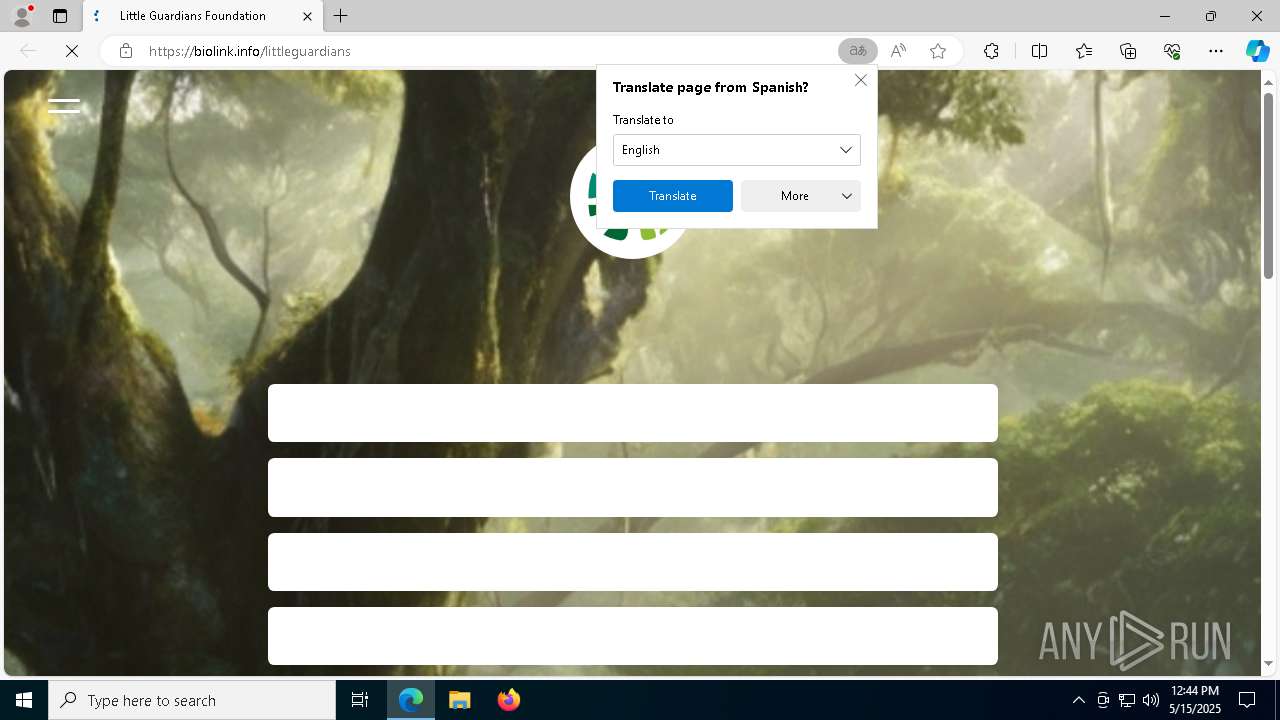Go back to previous page

tap(28, 51)
